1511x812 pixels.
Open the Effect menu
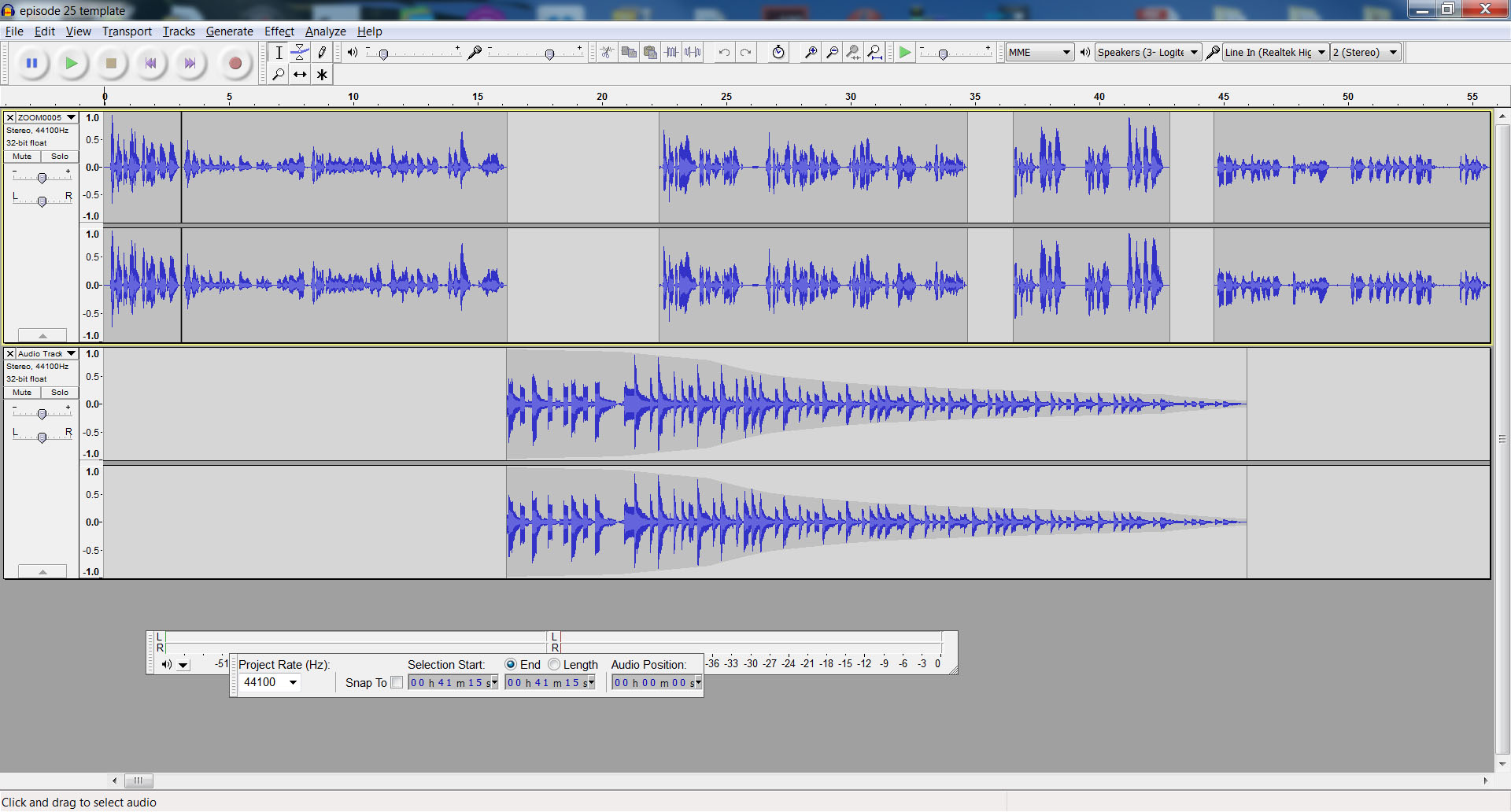(279, 31)
